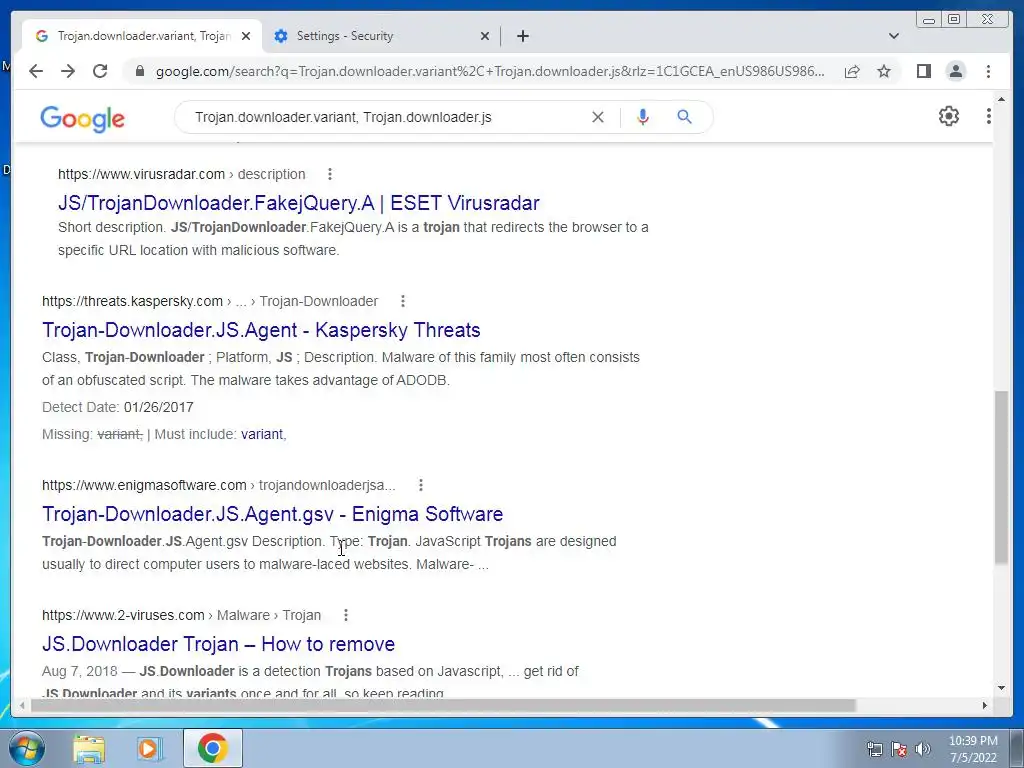View site info via the padlock icon

139,71
